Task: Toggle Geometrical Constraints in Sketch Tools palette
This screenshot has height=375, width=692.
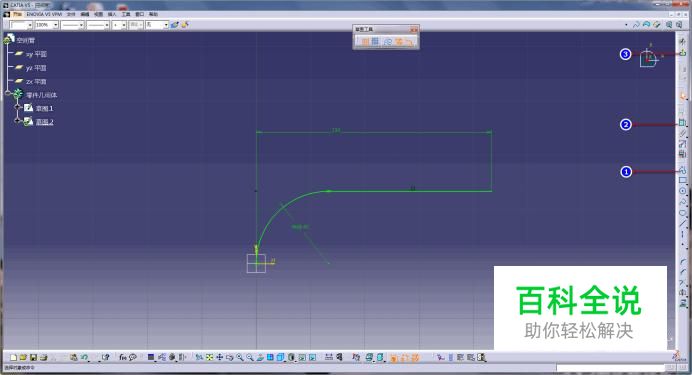Action: [399, 41]
